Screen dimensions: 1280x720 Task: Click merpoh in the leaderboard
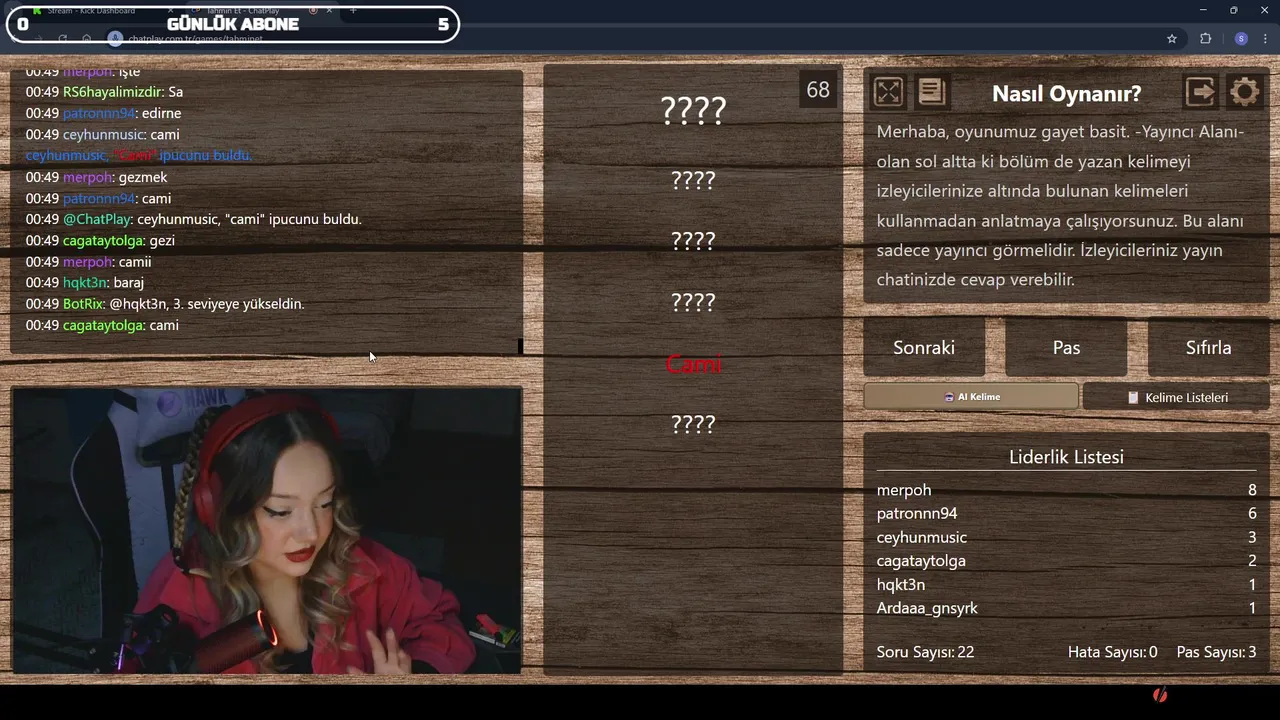(x=904, y=490)
